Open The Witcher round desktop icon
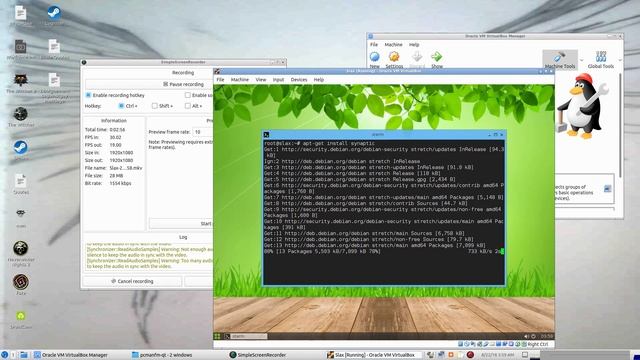Screen dimensions: 640x360 pyautogui.click(x=20, y=114)
